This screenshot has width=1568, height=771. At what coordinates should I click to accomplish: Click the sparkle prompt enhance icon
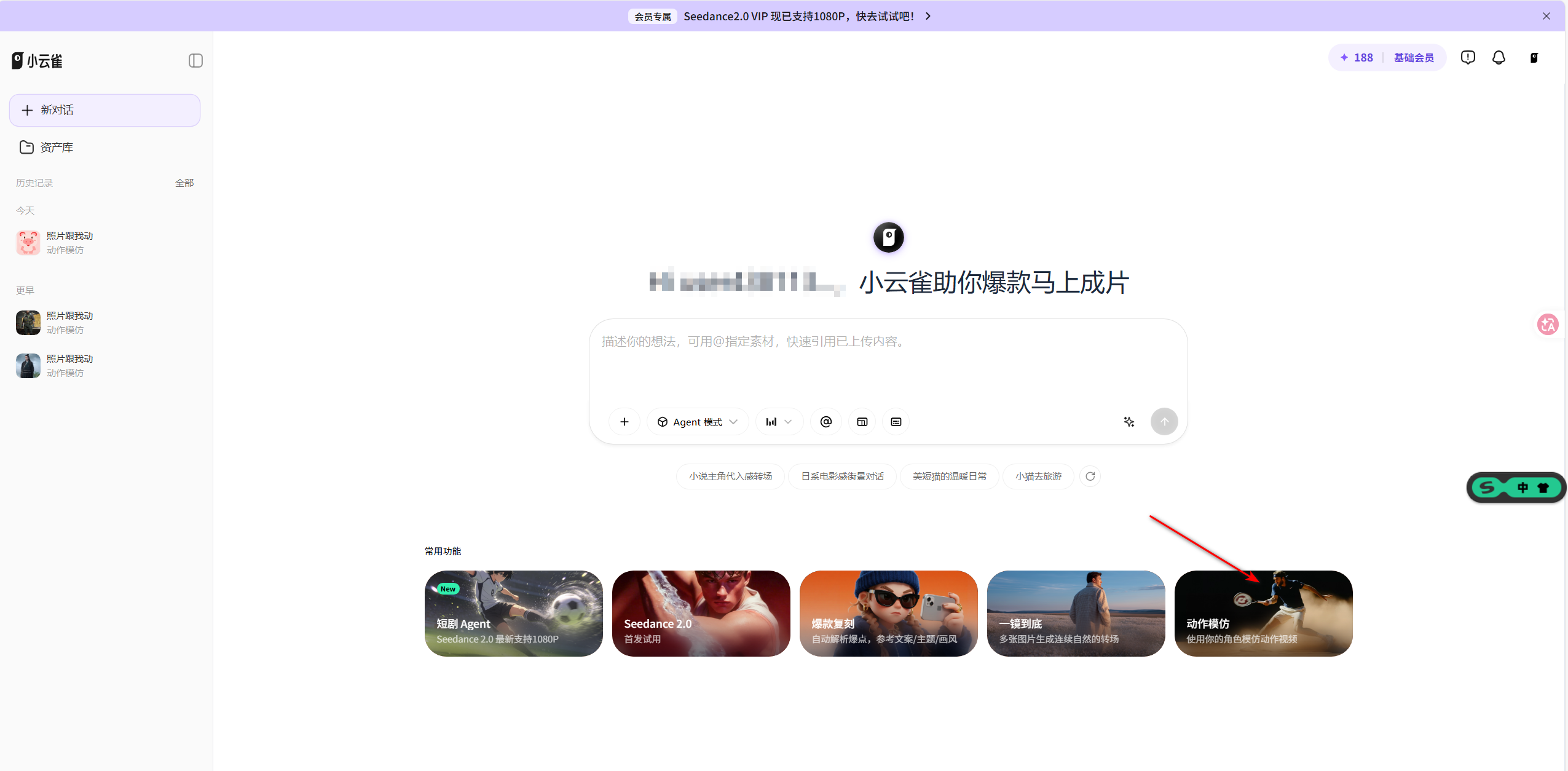(x=1129, y=422)
